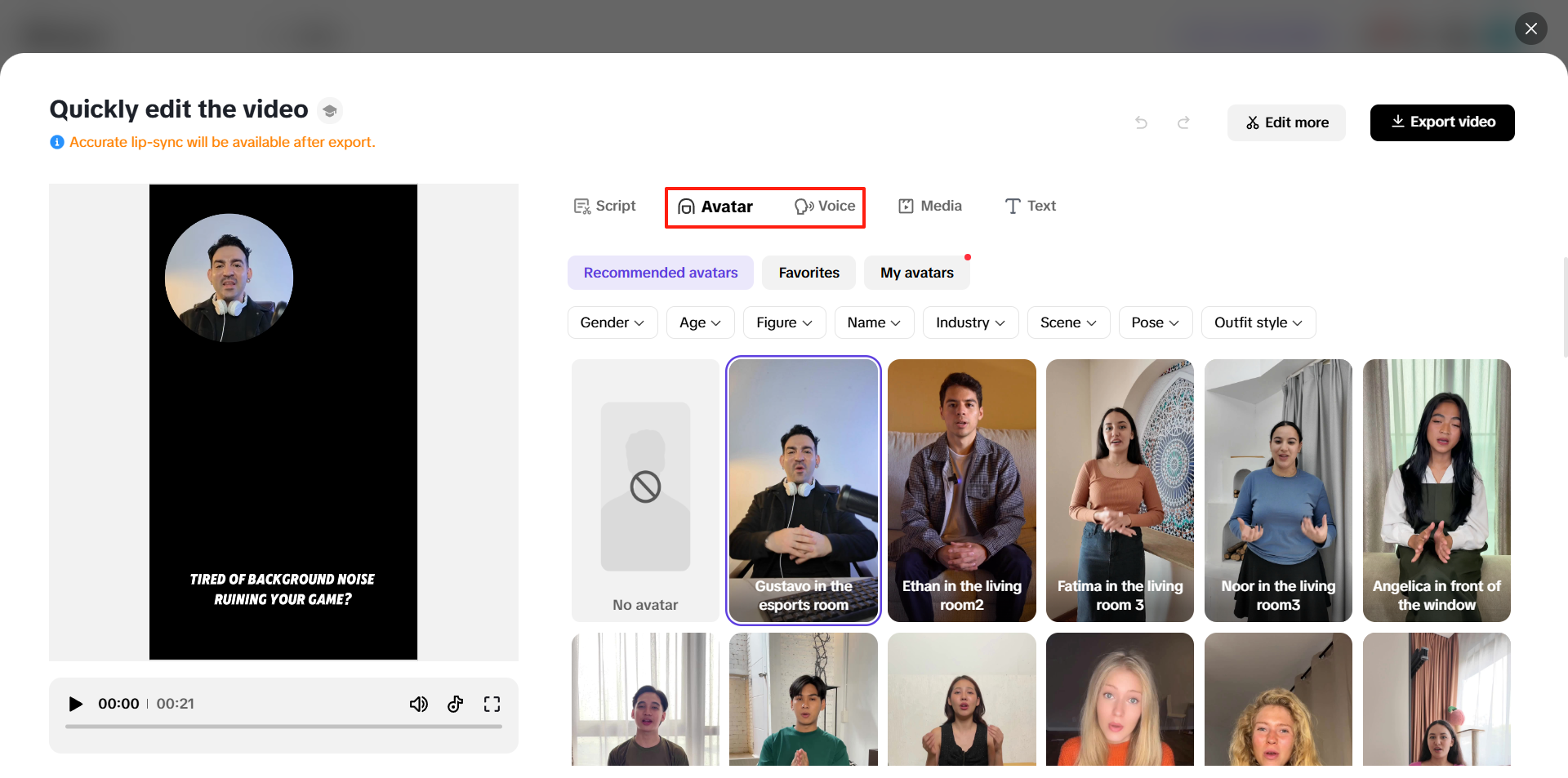Select the Ethan in the living room2 avatar
Image resolution: width=1568 pixels, height=778 pixels.
click(961, 490)
